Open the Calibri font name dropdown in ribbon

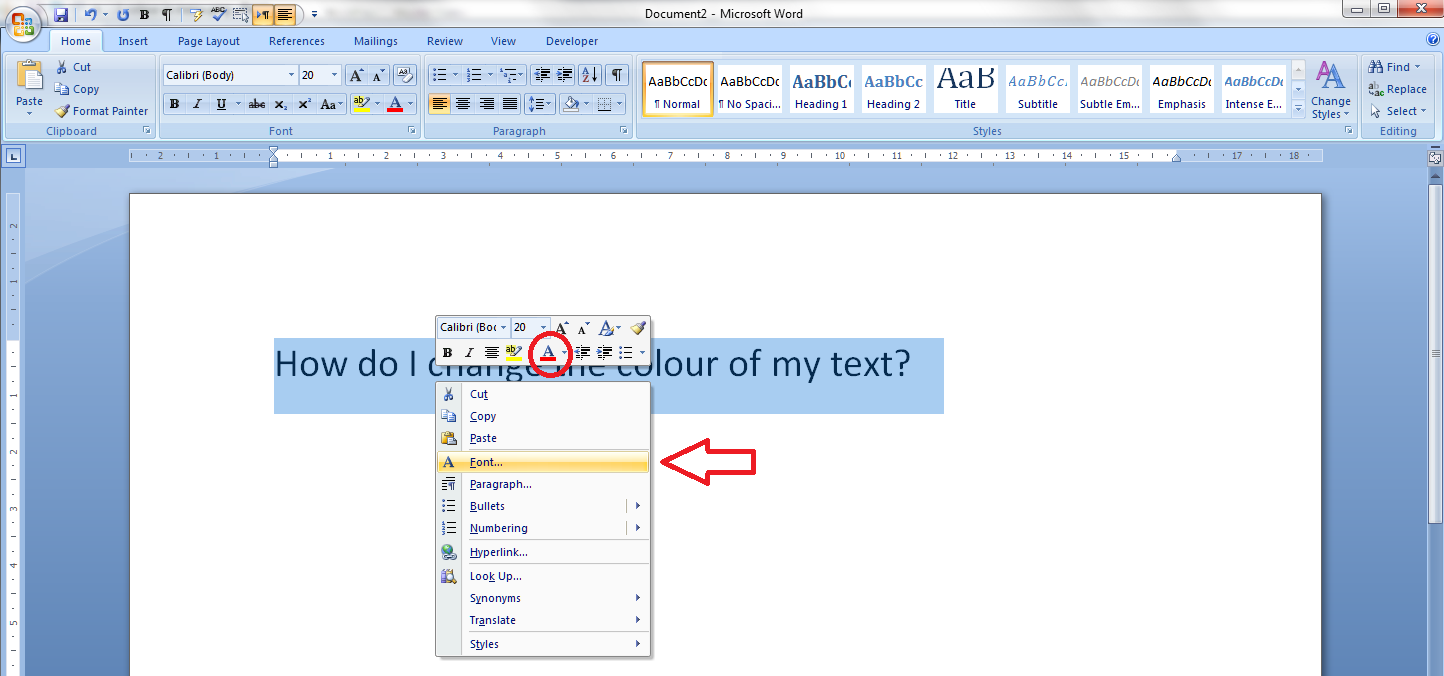tap(291, 75)
